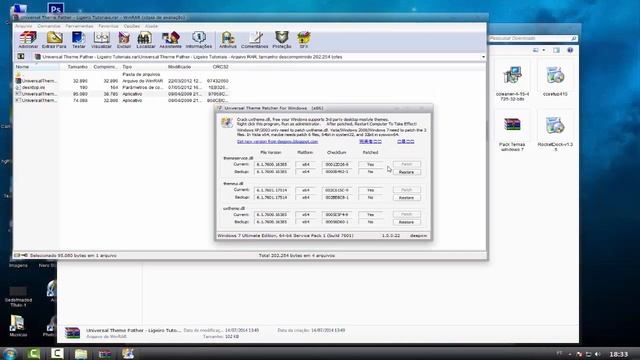
Task: Click the Proteção shield icon
Action: 282,40
